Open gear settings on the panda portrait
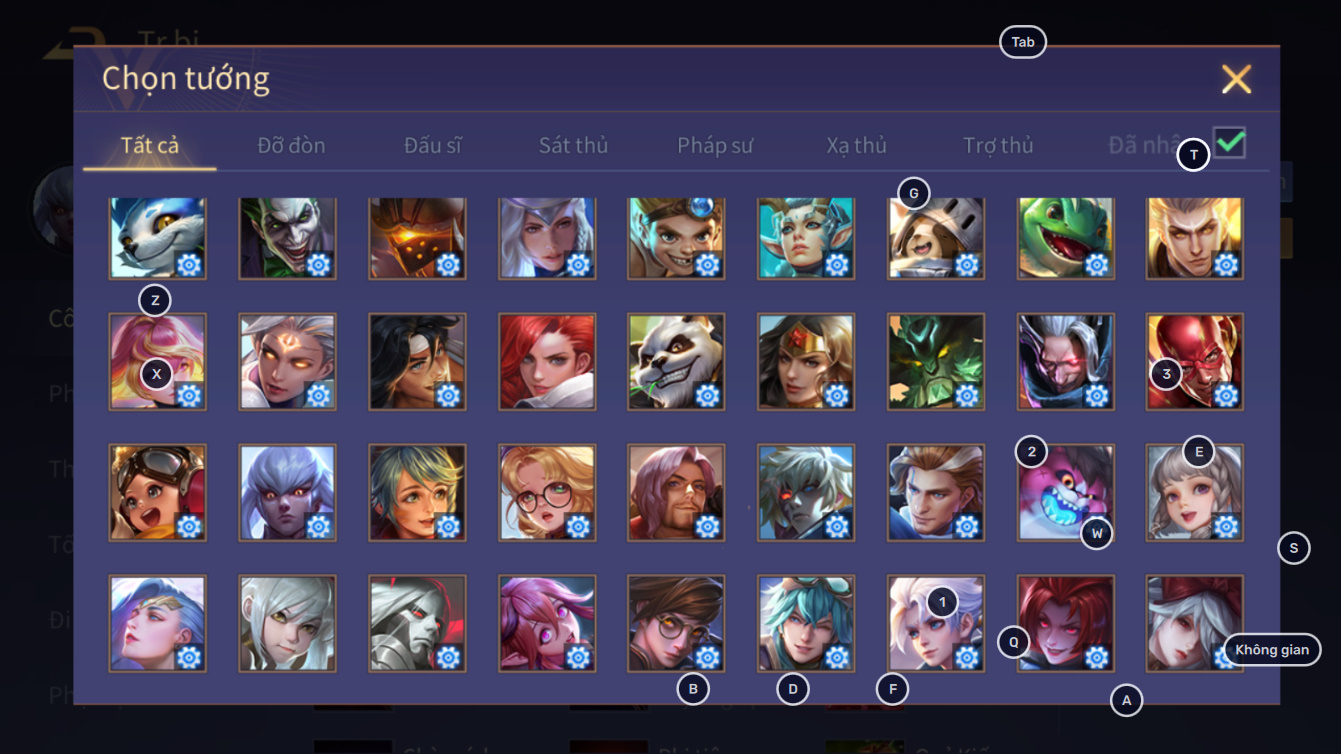Viewport: 1341px width, 754px height. 707,395
